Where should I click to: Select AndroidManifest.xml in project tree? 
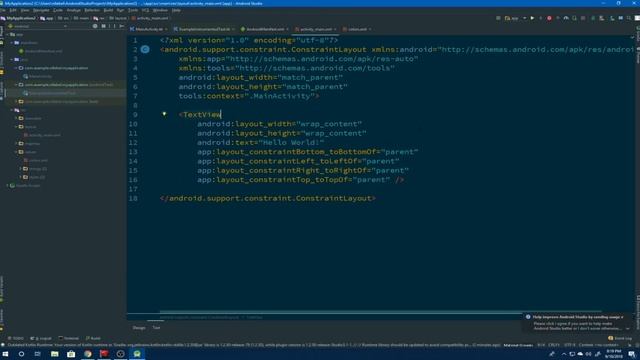(41, 51)
